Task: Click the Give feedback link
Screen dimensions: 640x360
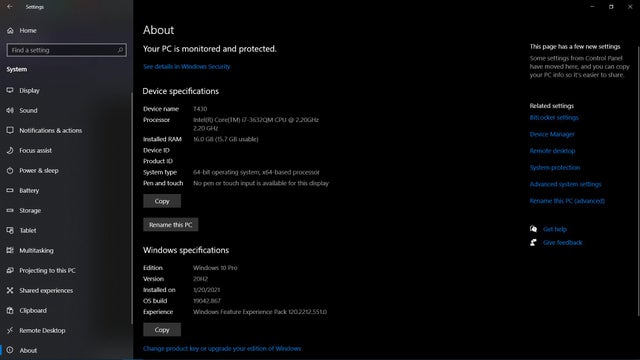Action: pyautogui.click(x=562, y=242)
